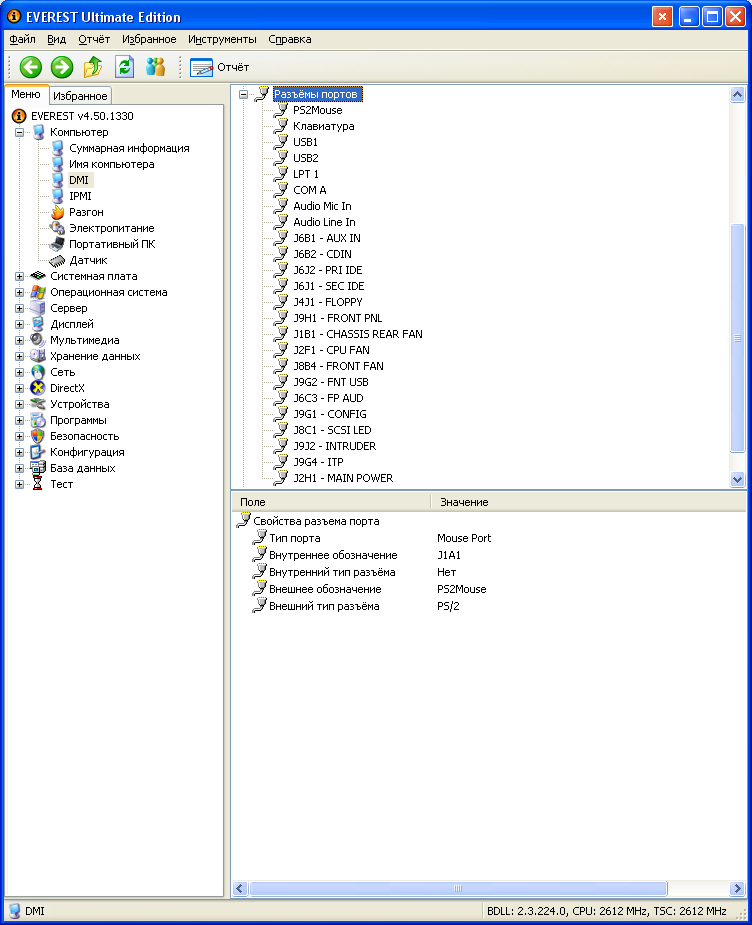Viewport: 752px width, 925px height.
Task: Select J9J2 - INTRUDER entry
Action: 334,446
